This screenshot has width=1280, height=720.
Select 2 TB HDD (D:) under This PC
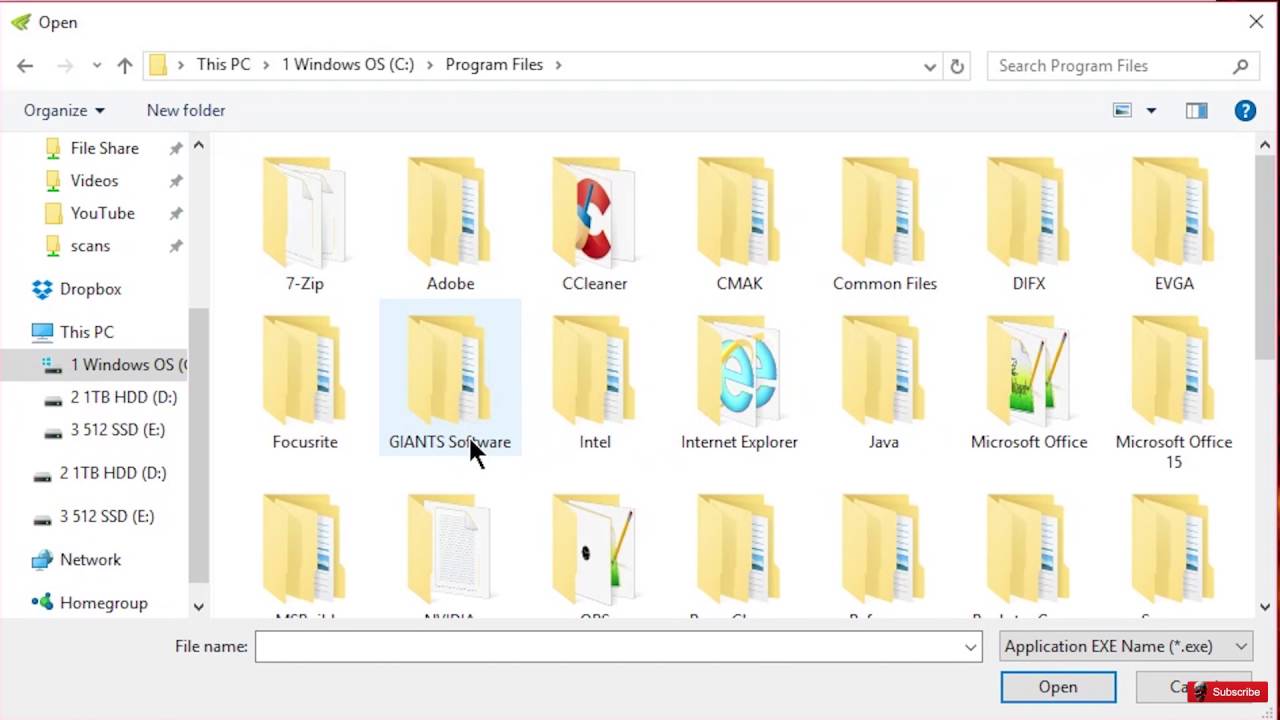[x=124, y=397]
